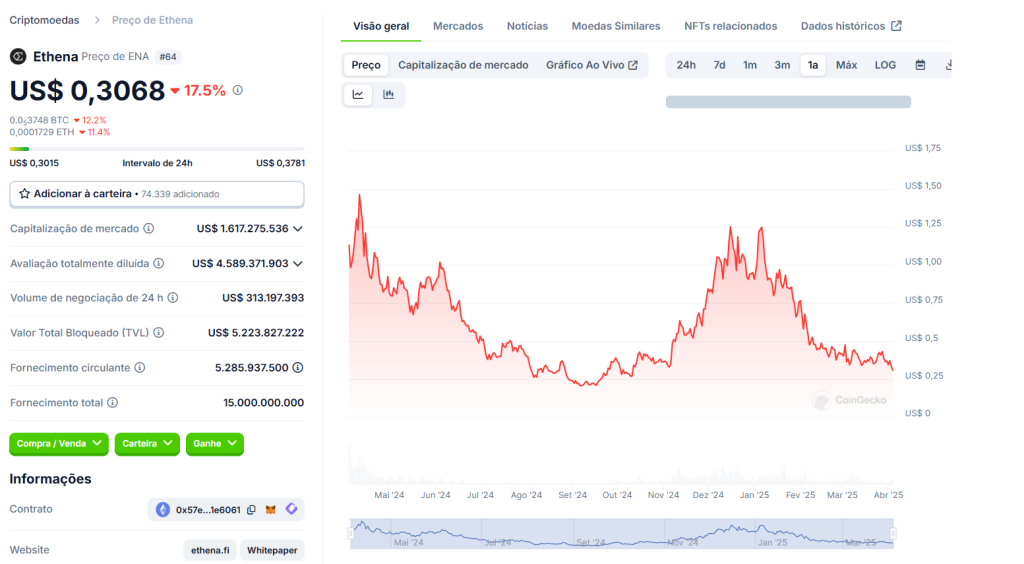The width and height of the screenshot is (1024, 564).
Task: Open info icon for Volume de negociação
Action: pyautogui.click(x=172, y=298)
